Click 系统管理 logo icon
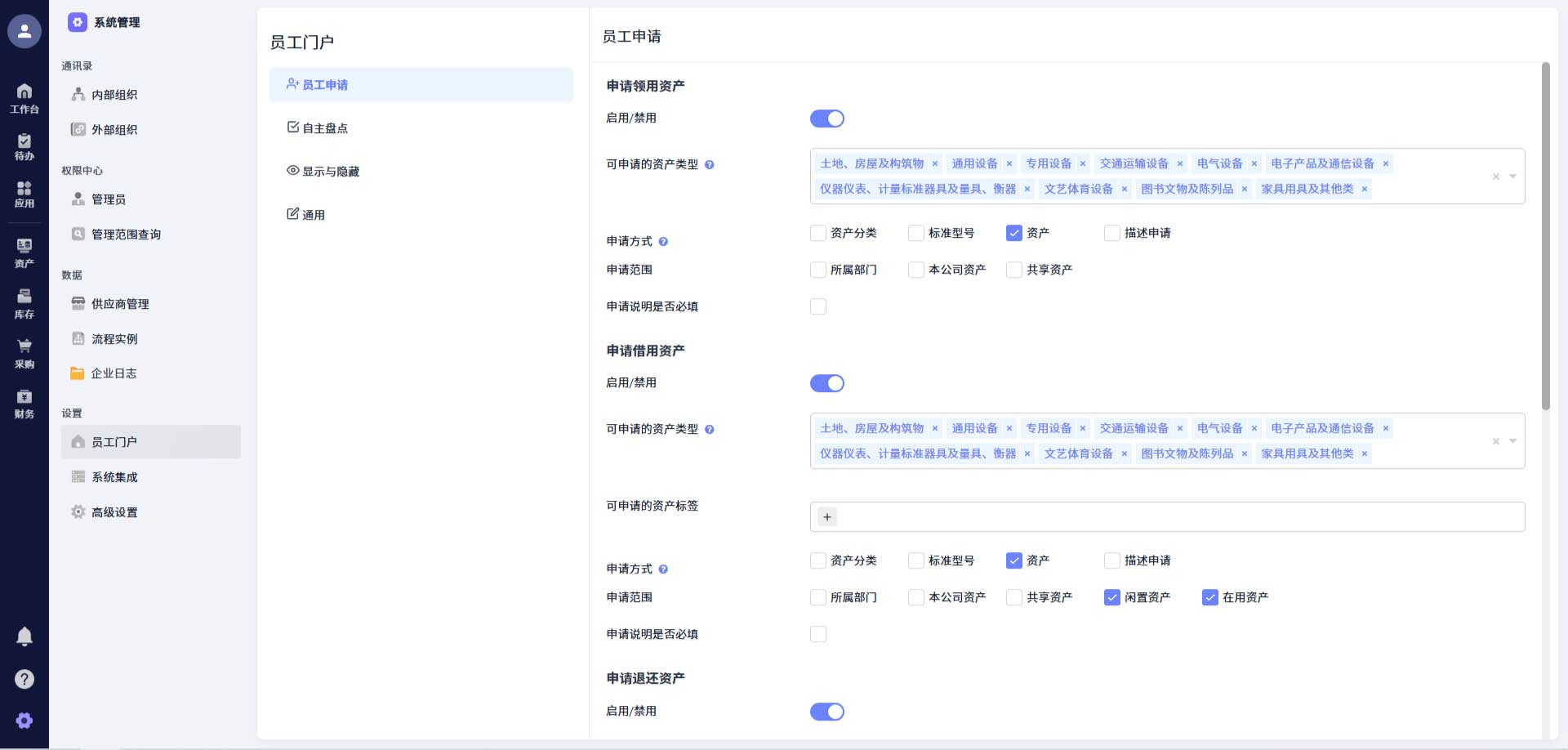 [78, 22]
